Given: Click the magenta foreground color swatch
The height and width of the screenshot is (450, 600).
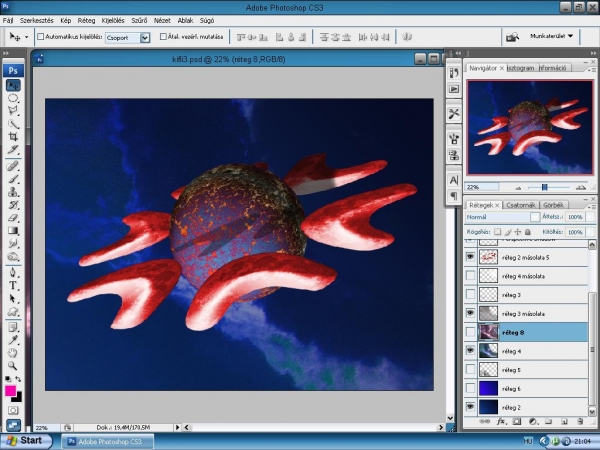Looking at the screenshot, I should coord(10,391).
